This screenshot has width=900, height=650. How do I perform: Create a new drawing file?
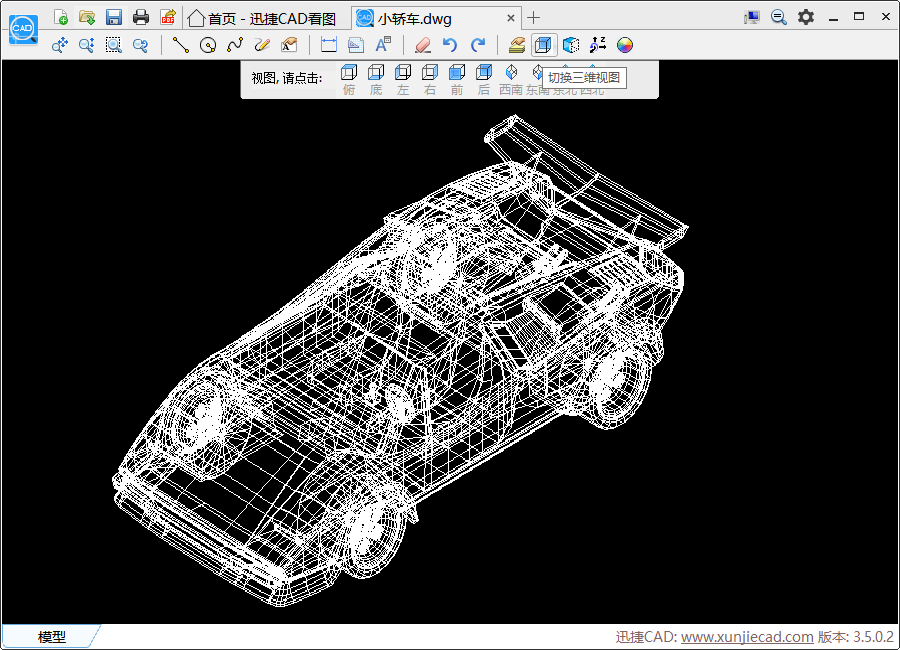tap(60, 17)
